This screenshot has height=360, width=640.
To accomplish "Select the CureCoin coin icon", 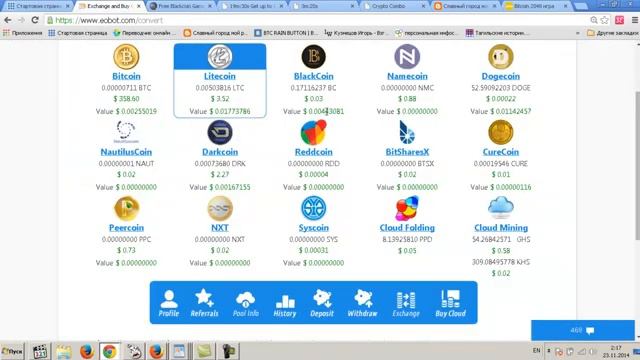I will (x=500, y=132).
